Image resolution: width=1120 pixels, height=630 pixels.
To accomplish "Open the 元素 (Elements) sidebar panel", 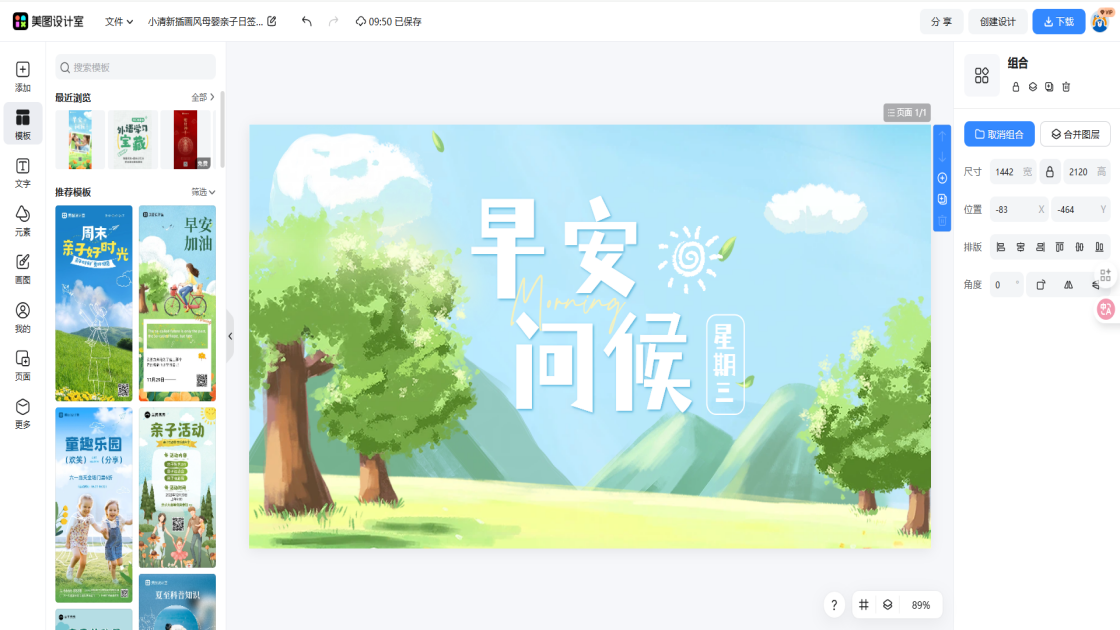I will coord(22,220).
